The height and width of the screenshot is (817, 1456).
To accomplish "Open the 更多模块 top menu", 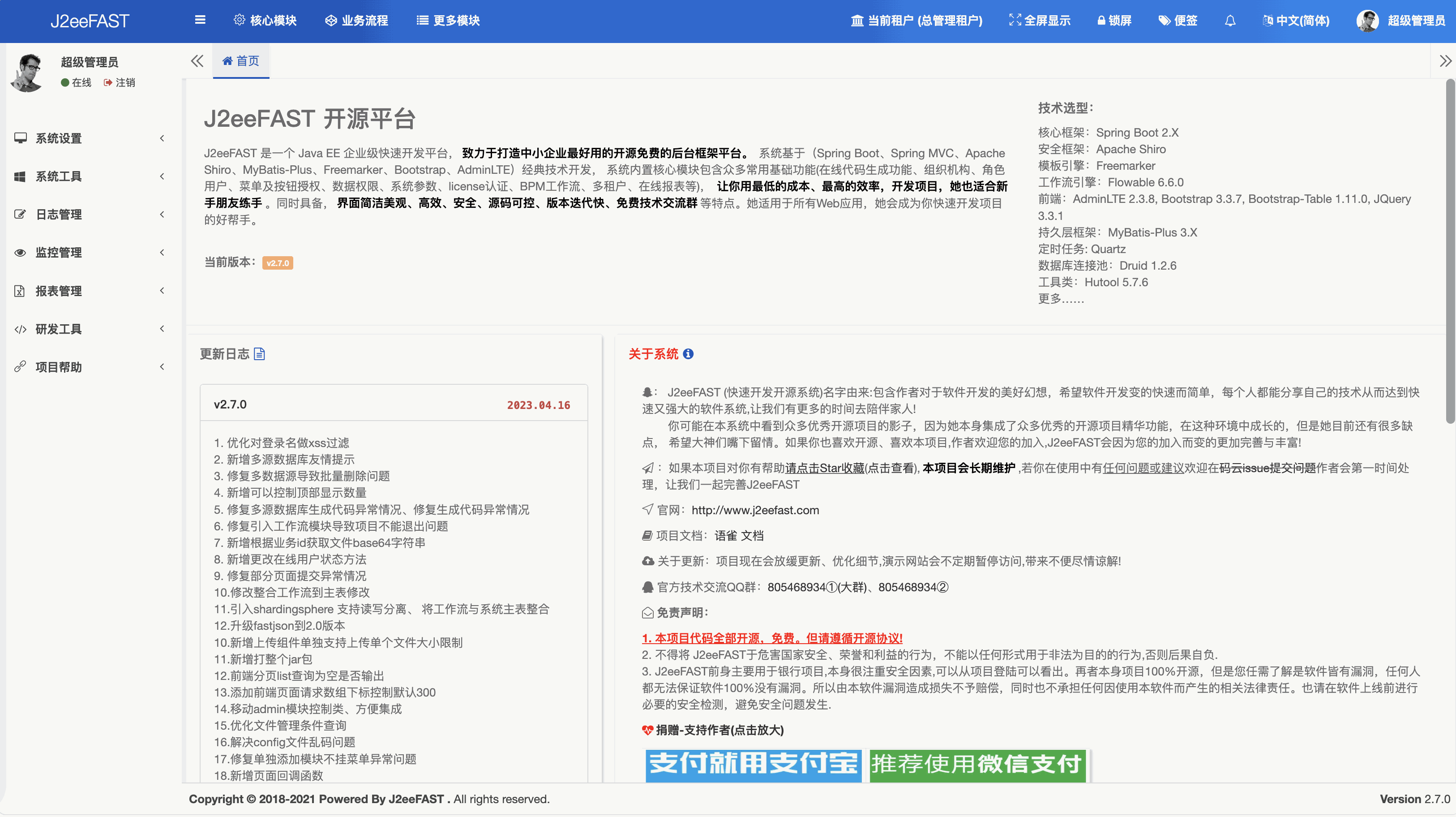I will (x=448, y=21).
